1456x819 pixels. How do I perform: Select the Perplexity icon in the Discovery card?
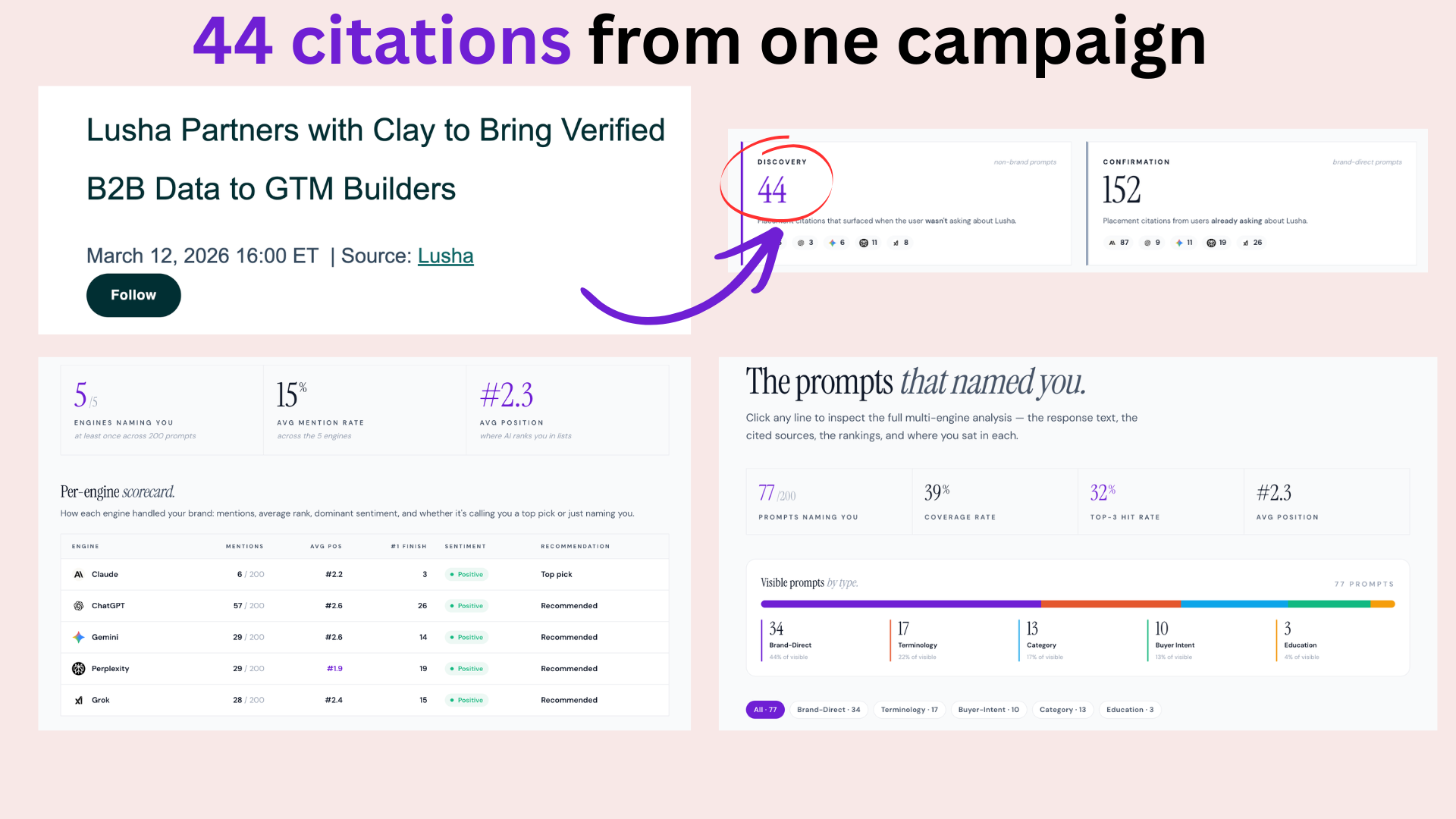coord(863,243)
